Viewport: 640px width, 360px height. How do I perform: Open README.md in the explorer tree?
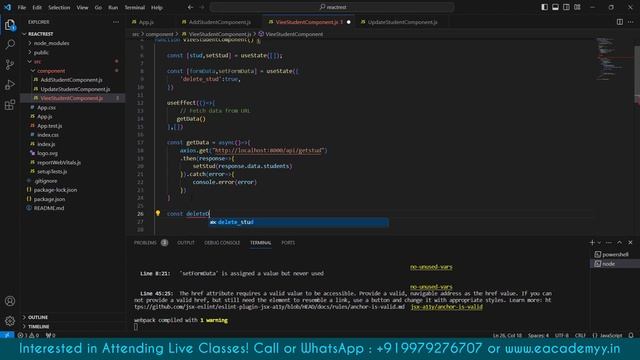coord(49,208)
